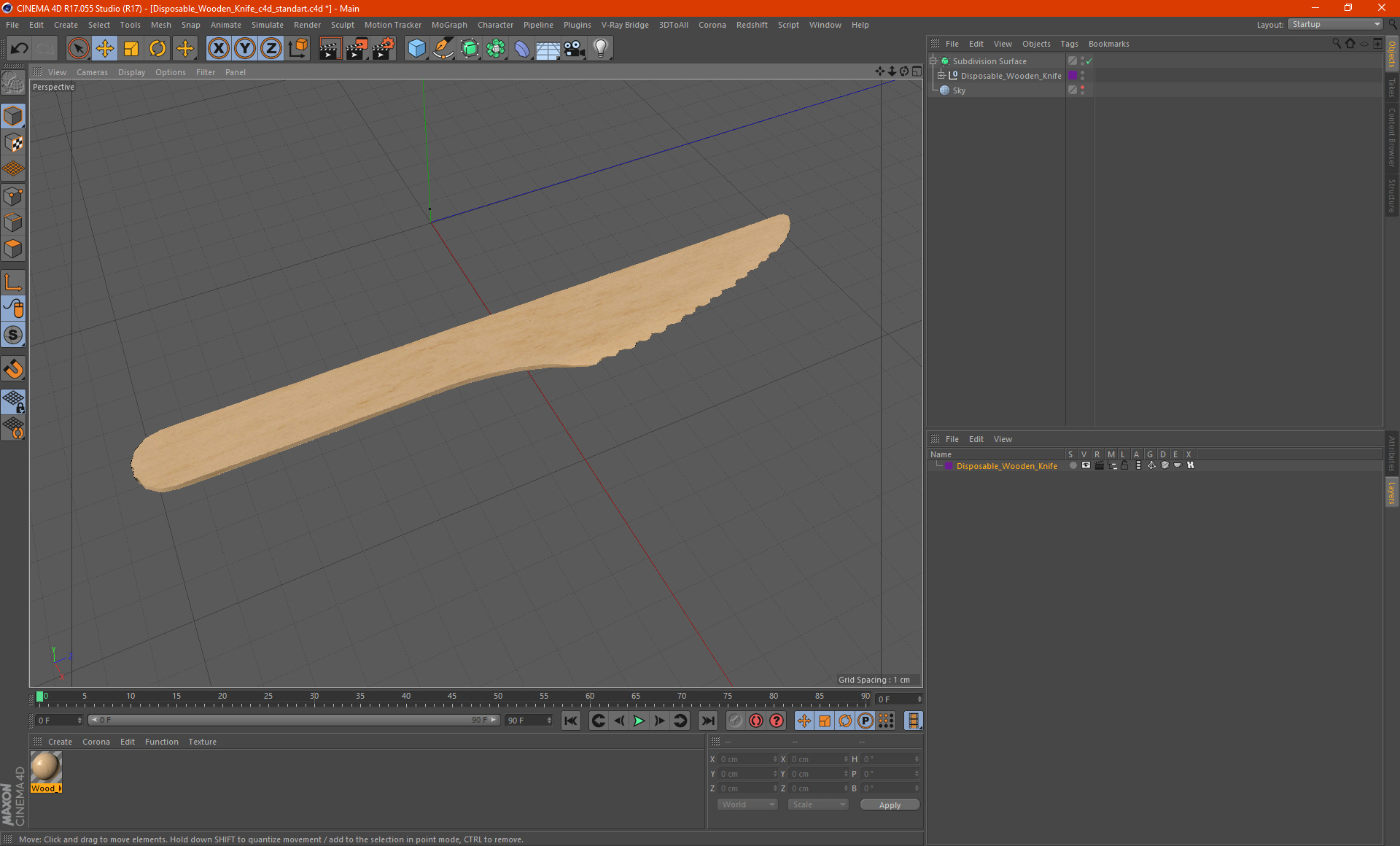Add a Light object

point(601,49)
